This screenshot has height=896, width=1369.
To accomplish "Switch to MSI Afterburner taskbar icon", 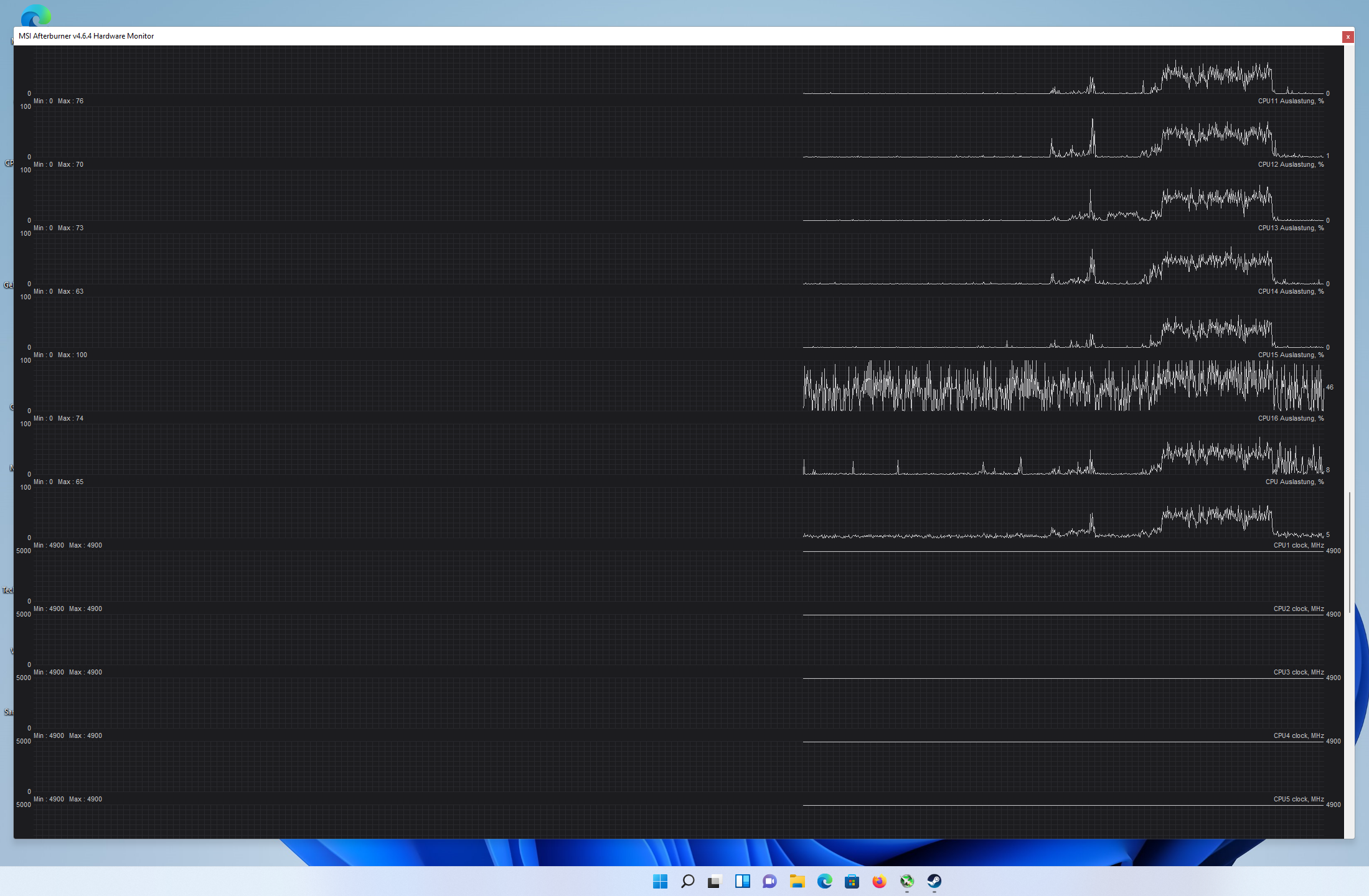I will click(x=906, y=881).
